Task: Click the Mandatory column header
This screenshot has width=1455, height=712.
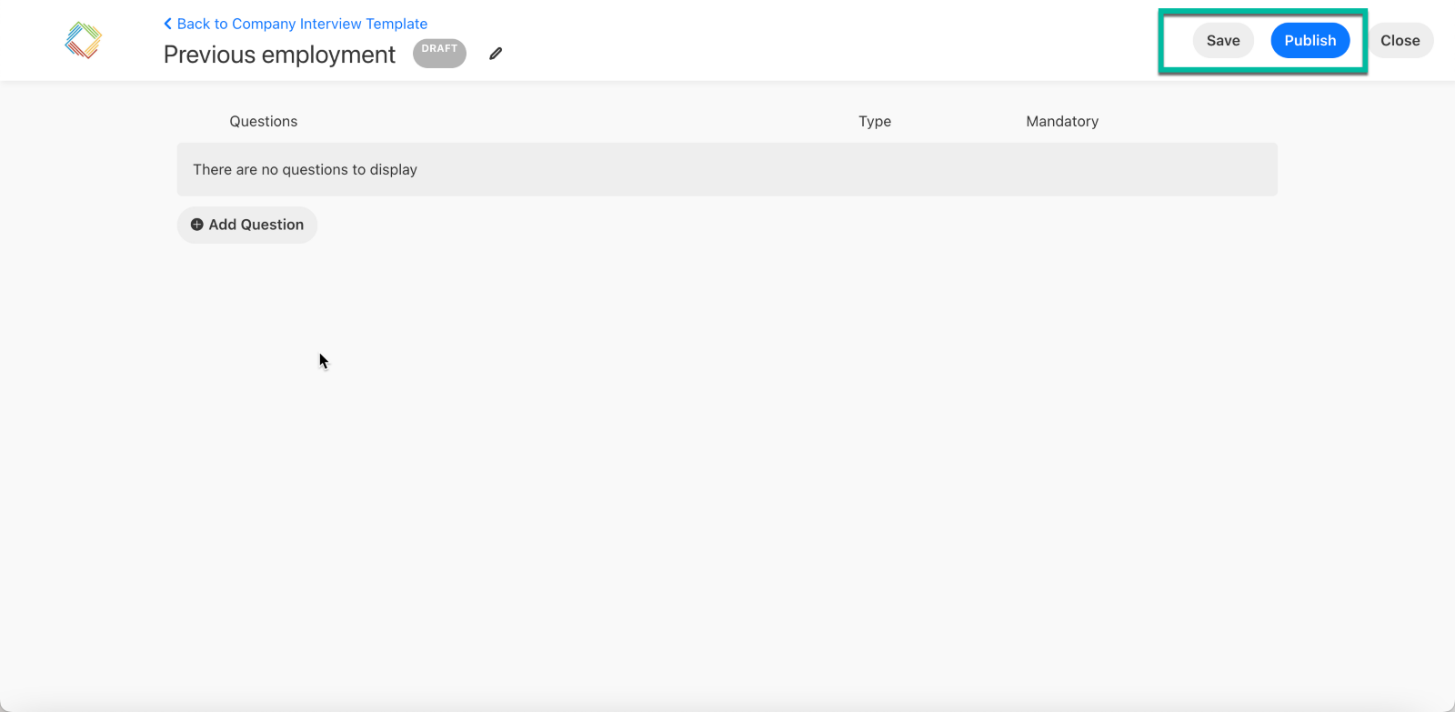Action: pos(1062,121)
